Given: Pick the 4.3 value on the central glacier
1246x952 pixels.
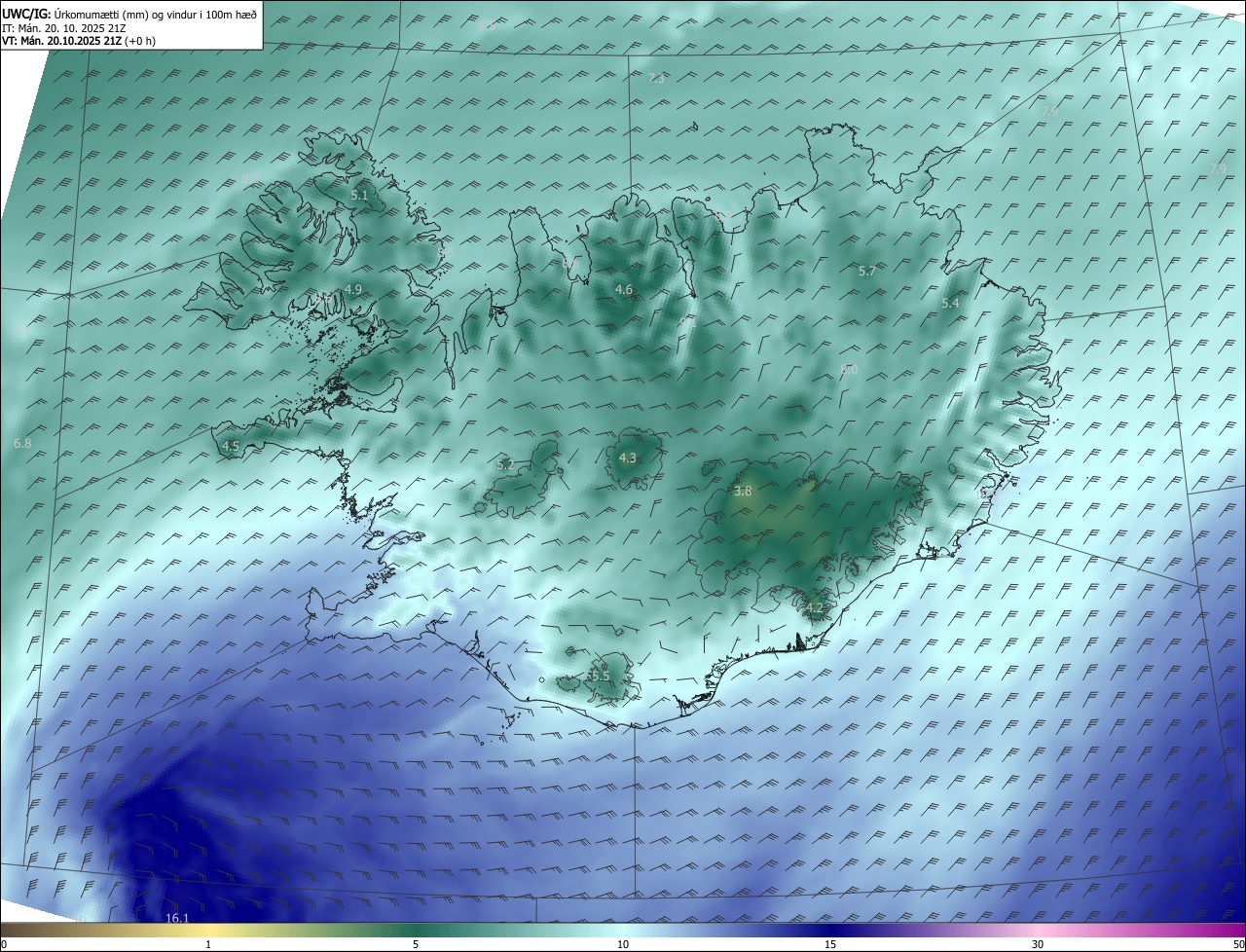Looking at the screenshot, I should pos(628,458).
